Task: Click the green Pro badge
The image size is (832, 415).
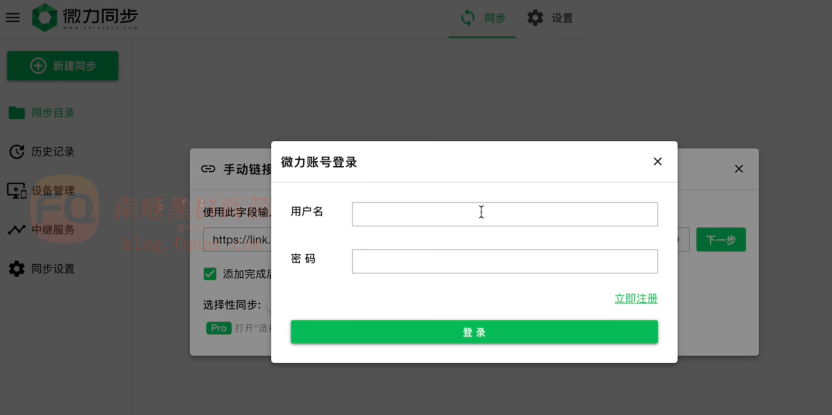Action: [219, 328]
